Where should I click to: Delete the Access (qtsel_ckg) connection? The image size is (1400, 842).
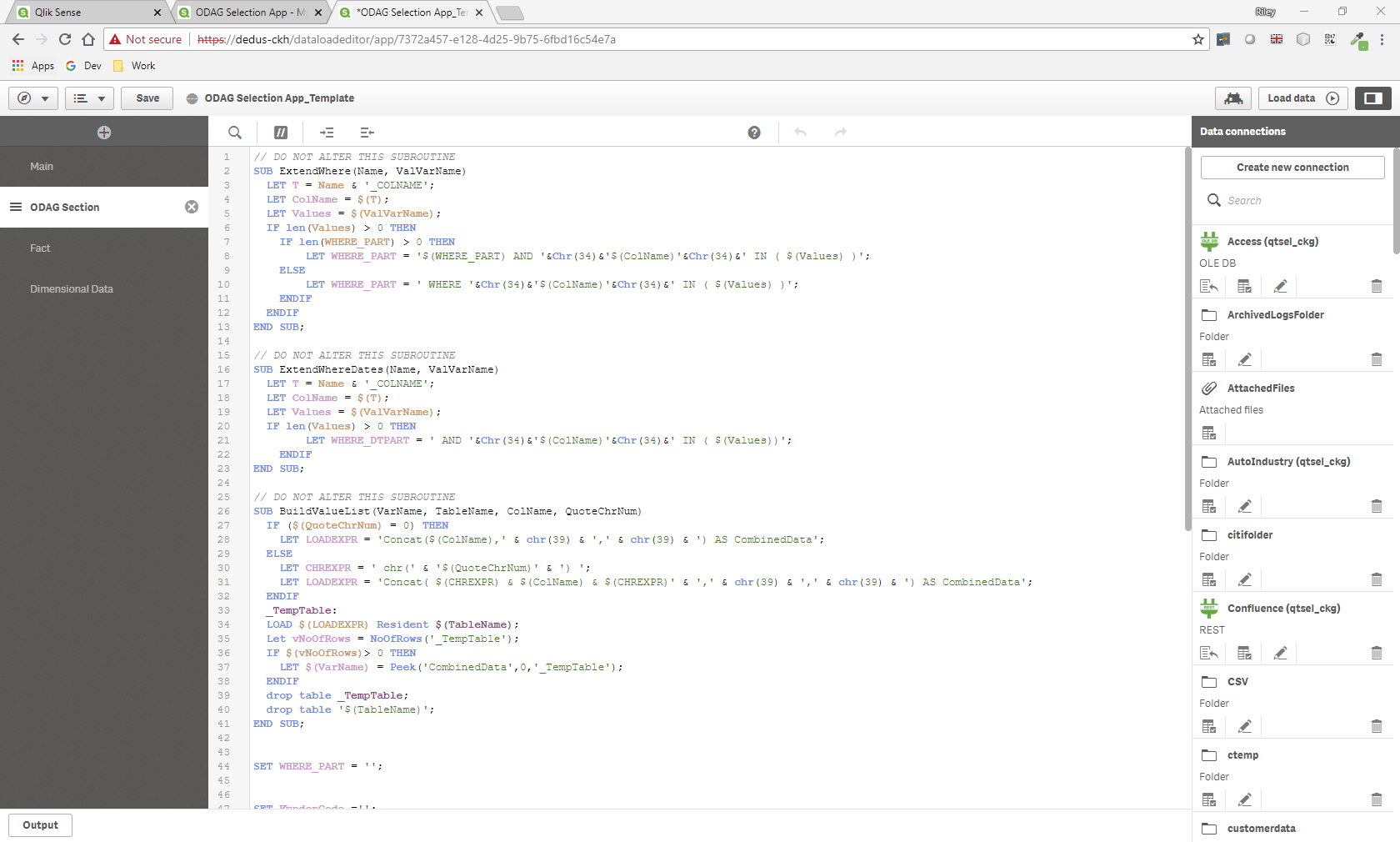(x=1377, y=286)
